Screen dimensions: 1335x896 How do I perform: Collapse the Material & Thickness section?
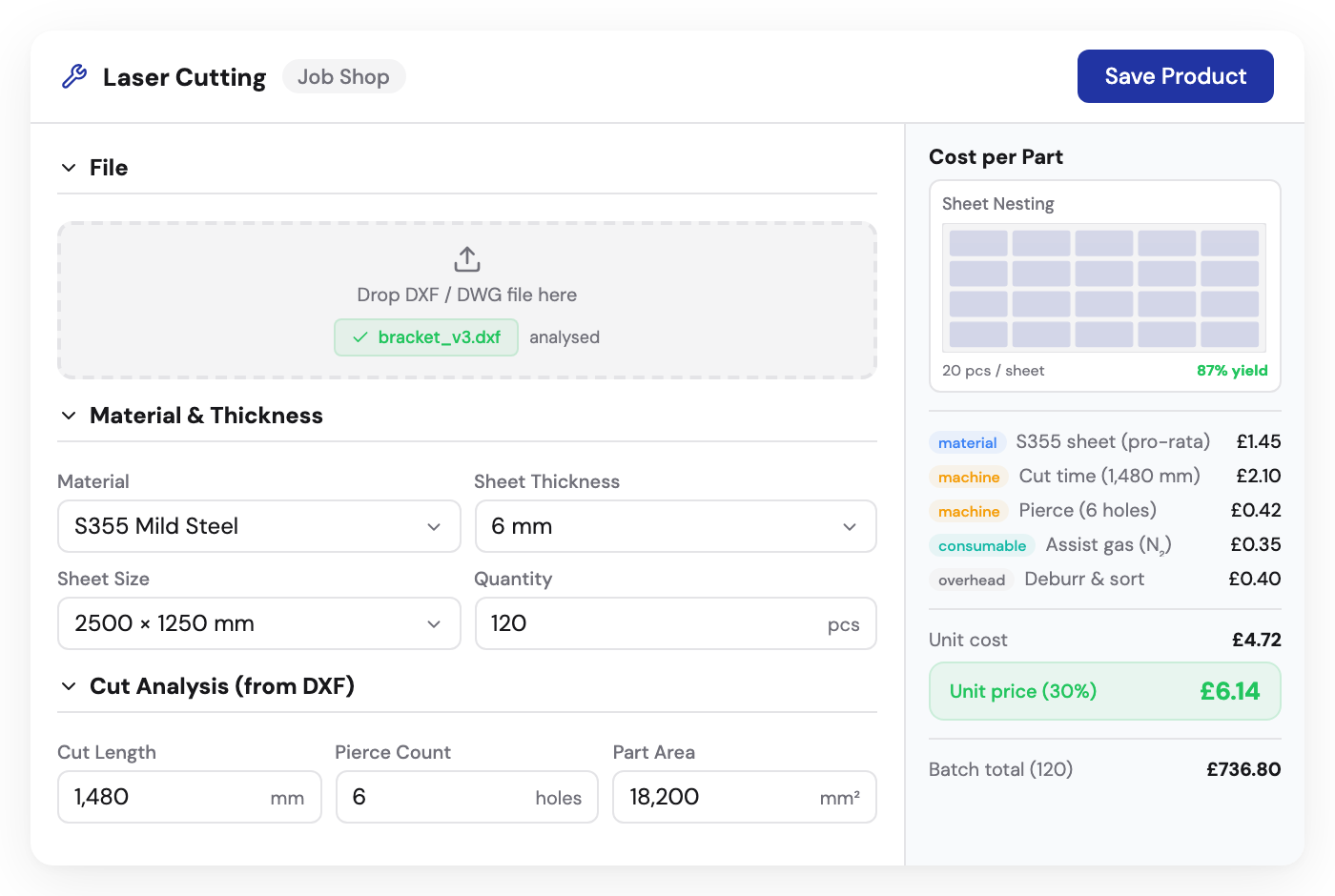pyautogui.click(x=68, y=416)
